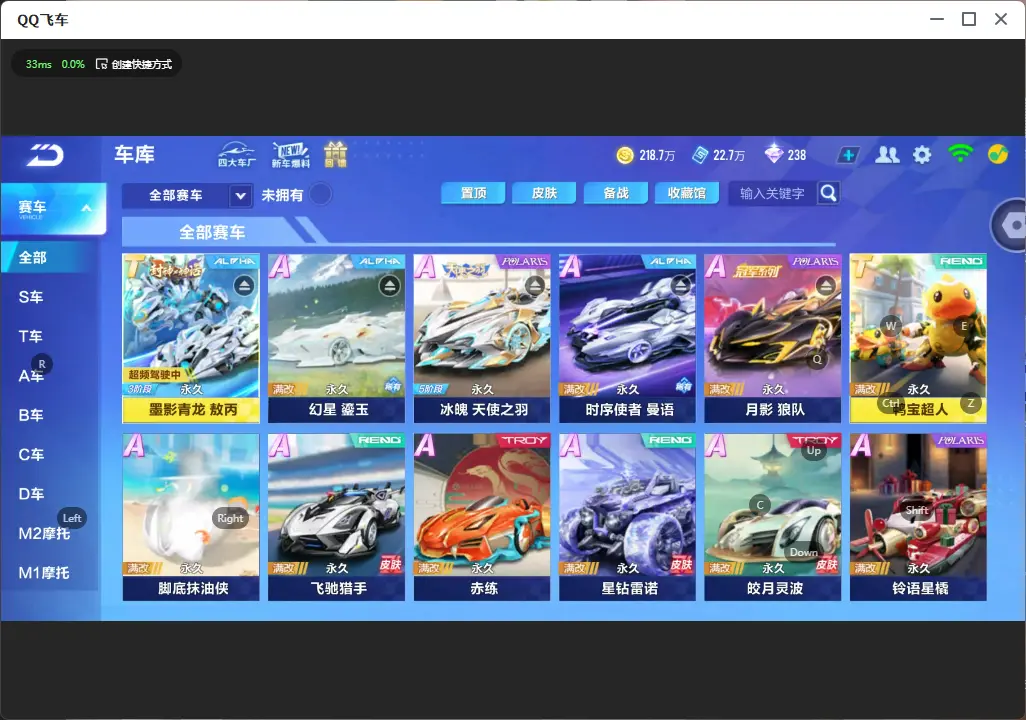This screenshot has width=1026, height=720.
Task: Click 皮肤 badge on 星钻雷诺 card
Action: [681, 565]
